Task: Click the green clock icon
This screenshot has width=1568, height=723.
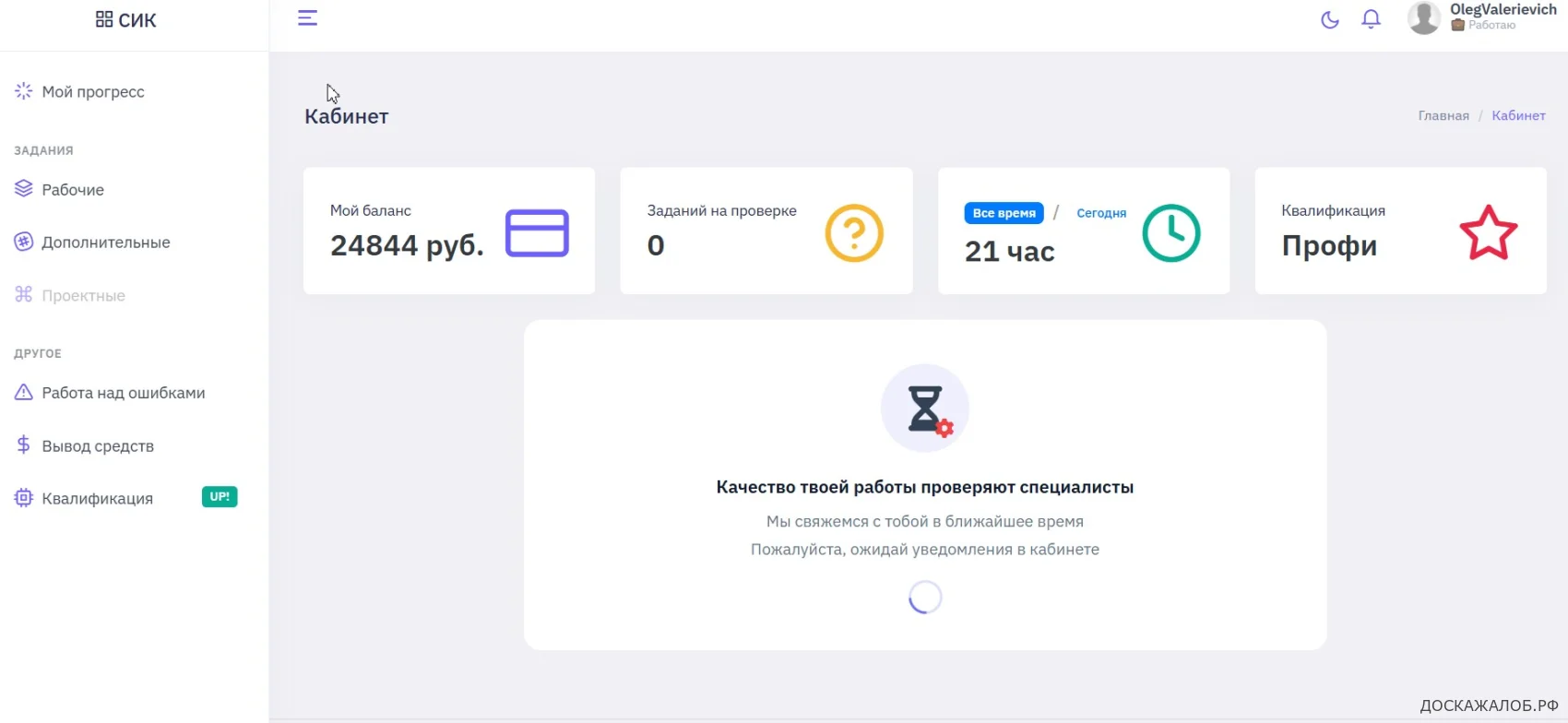Action: click(x=1170, y=233)
